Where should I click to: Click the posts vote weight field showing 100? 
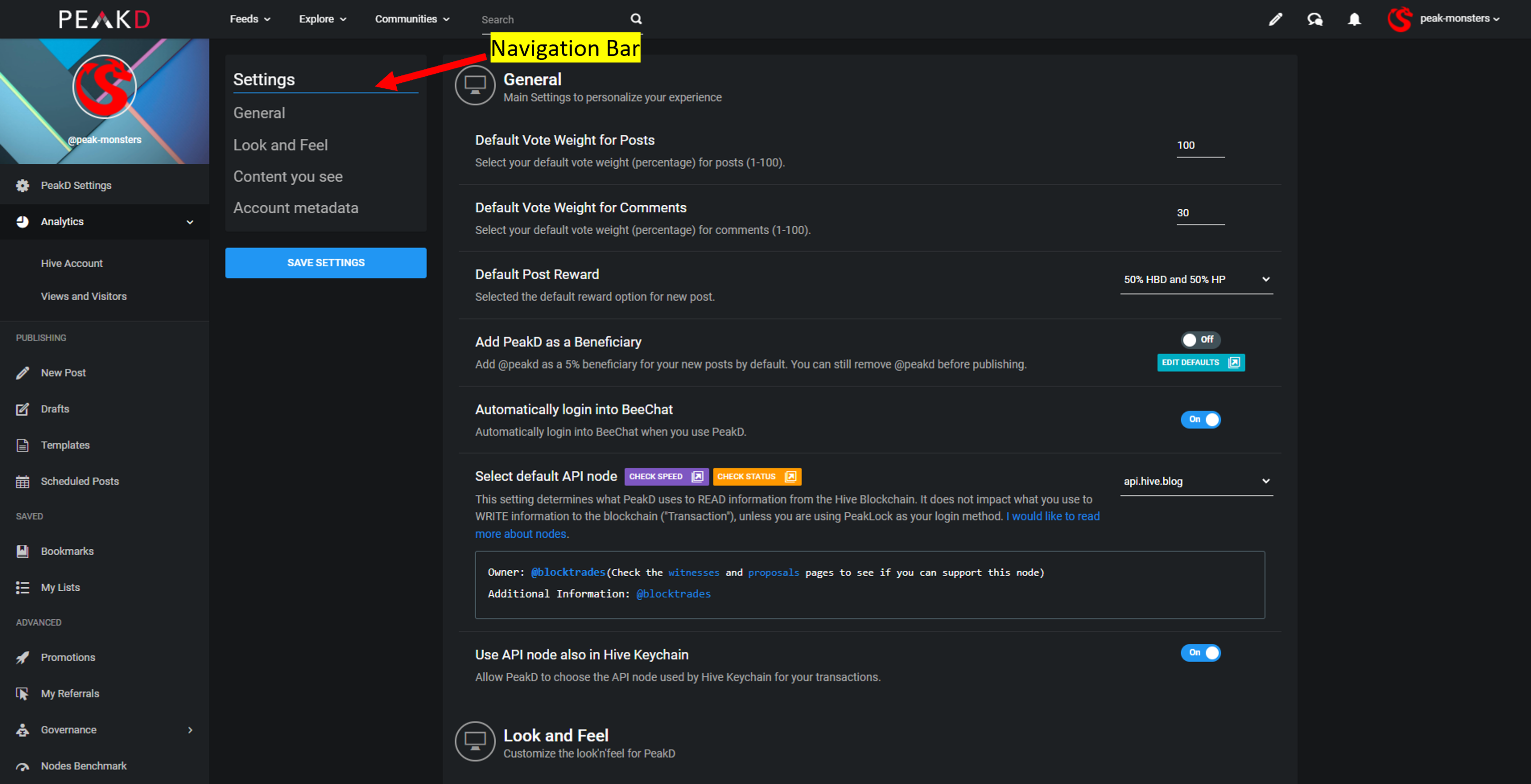pos(1200,145)
